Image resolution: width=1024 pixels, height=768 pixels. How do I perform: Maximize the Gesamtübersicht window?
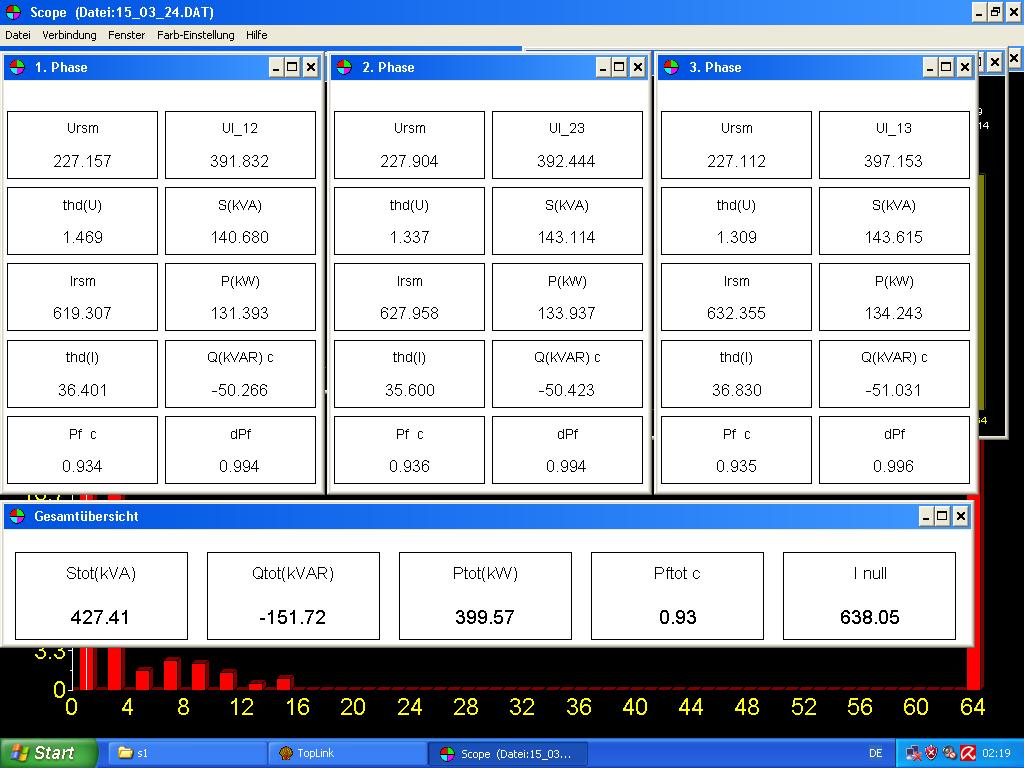(x=942, y=517)
